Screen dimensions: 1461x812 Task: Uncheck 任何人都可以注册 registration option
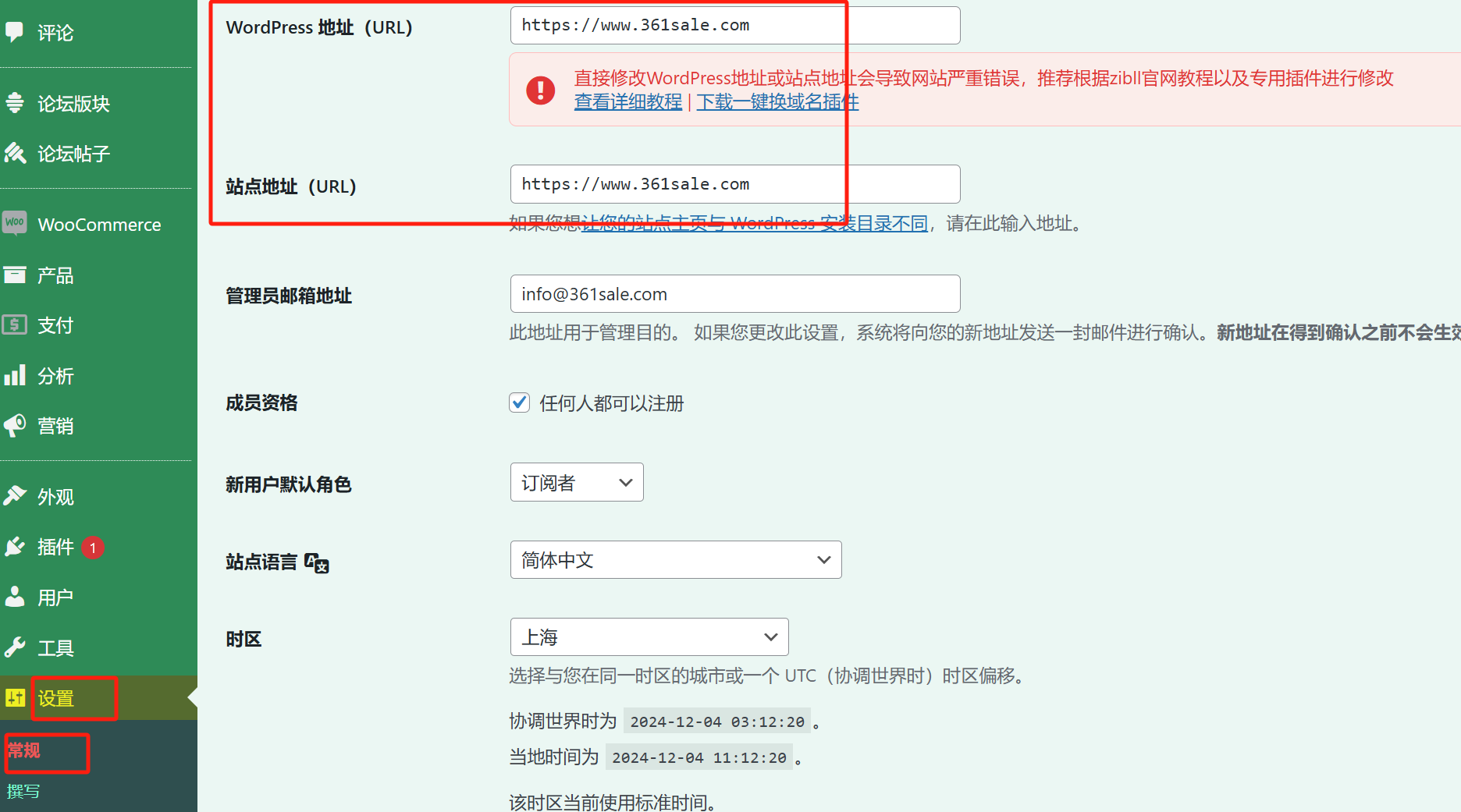pyautogui.click(x=519, y=402)
